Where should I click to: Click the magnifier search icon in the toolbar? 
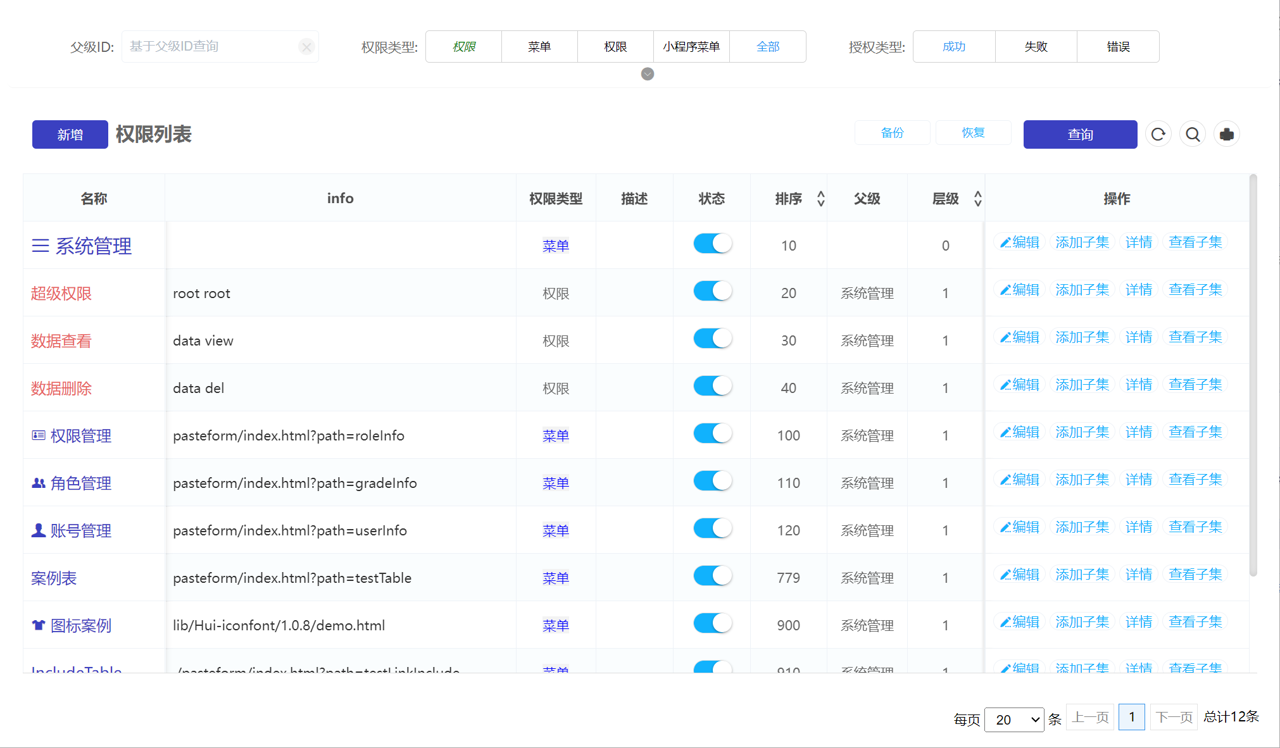tap(1193, 134)
